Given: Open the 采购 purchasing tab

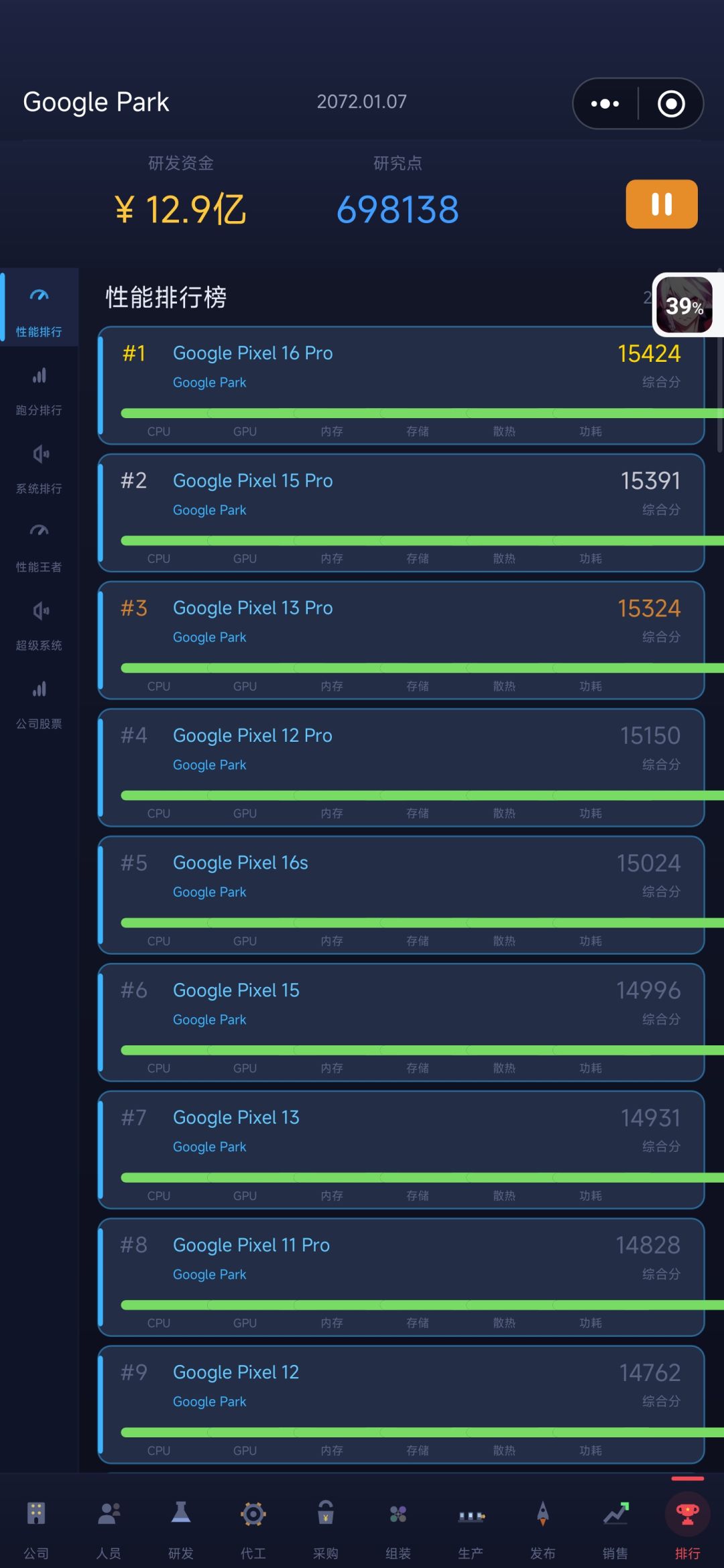Looking at the screenshot, I should click(x=326, y=1529).
